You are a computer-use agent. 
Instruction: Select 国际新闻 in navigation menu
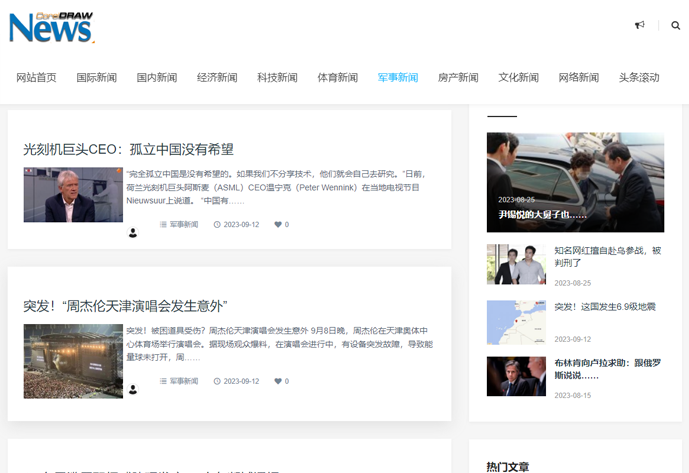coord(96,78)
